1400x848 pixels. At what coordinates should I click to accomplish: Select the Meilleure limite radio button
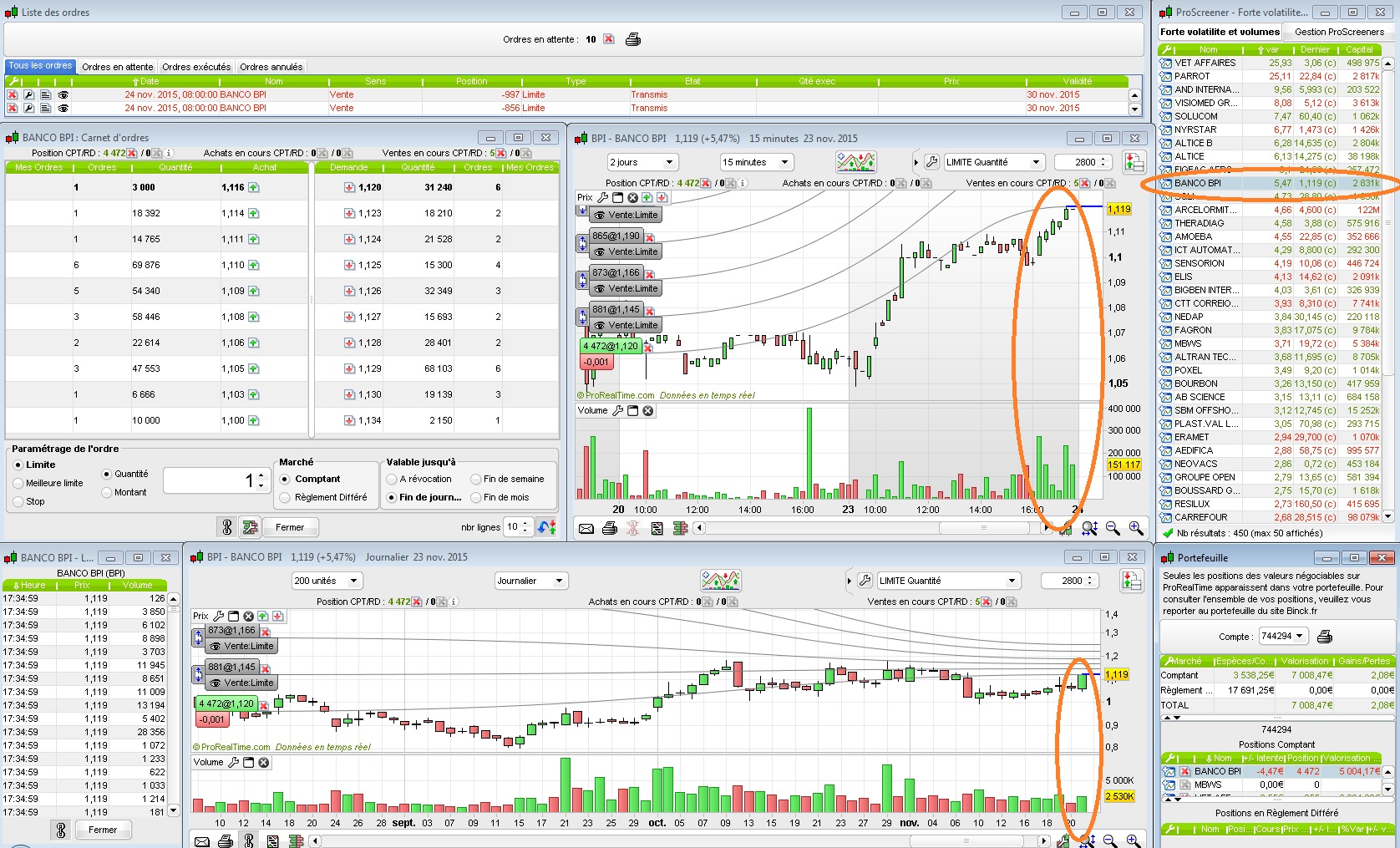18,483
